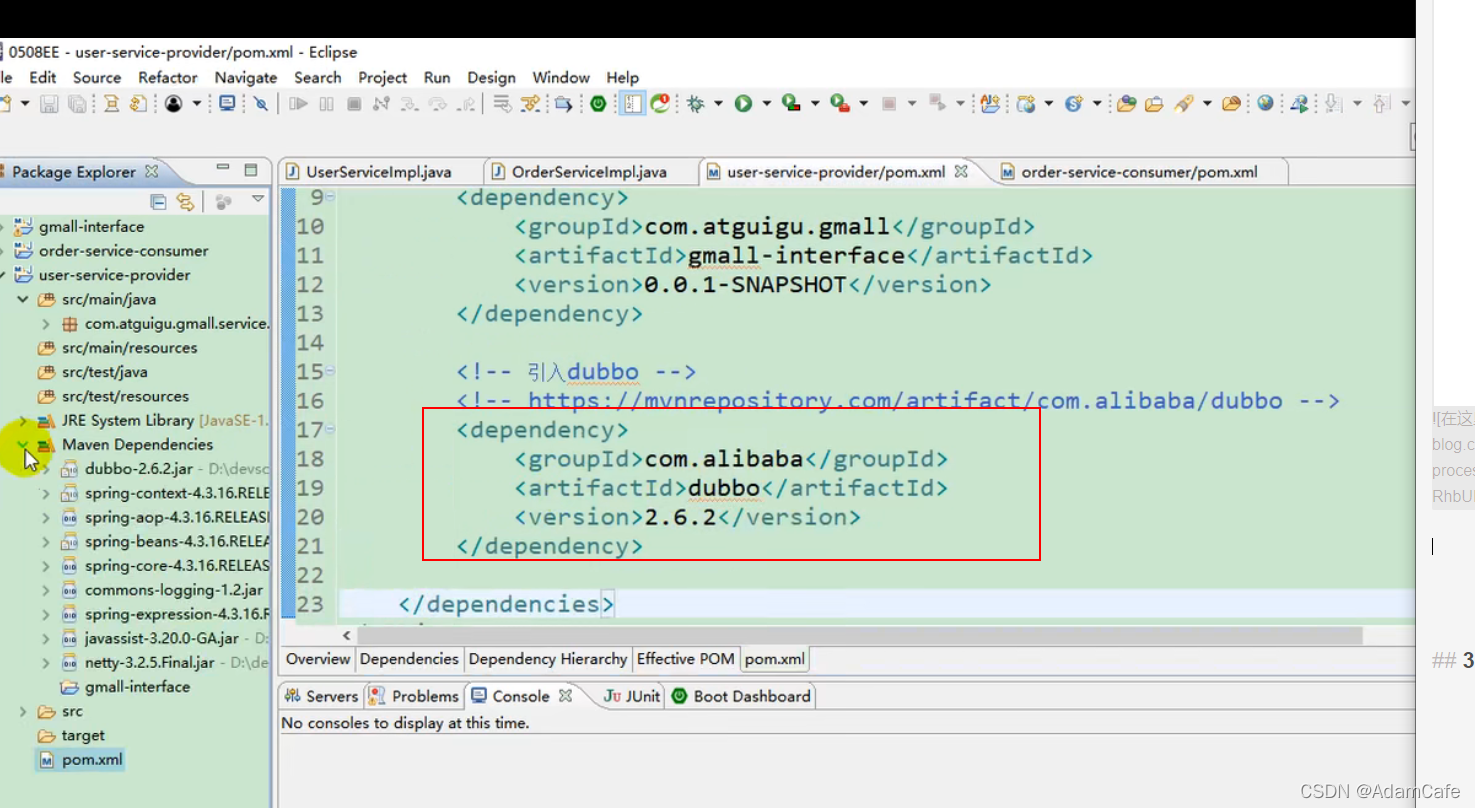The image size is (1475, 808).
Task: Click the Suspend debug toolbar icon
Action: 326,103
